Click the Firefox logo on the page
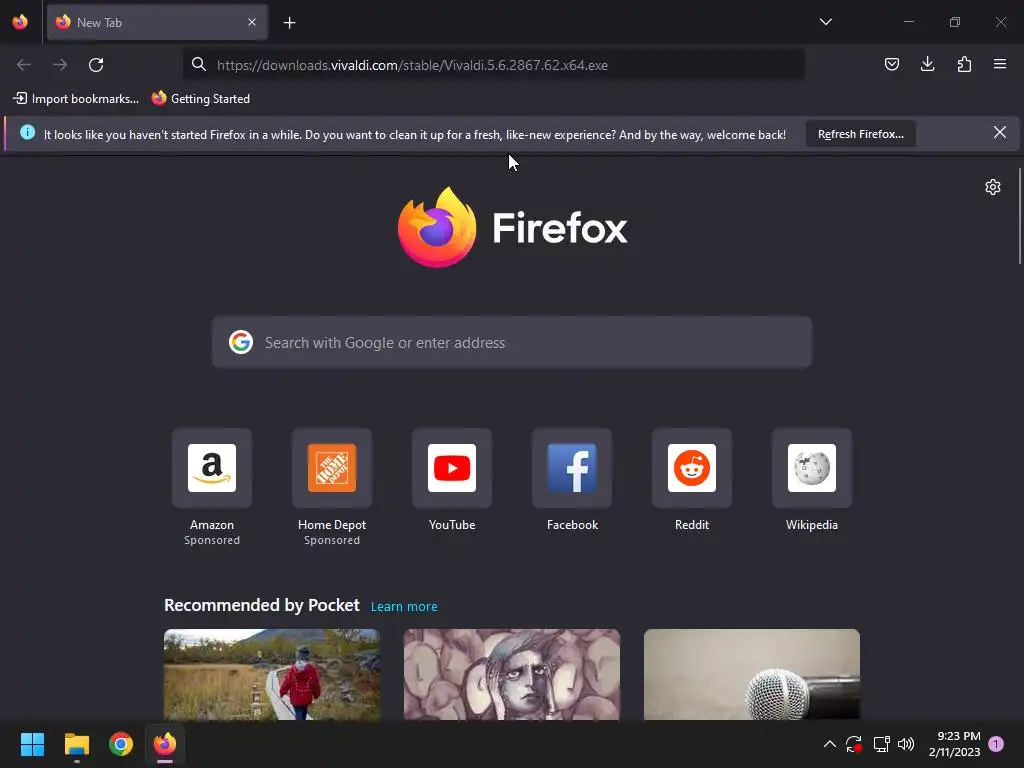Viewport: 1024px width, 768px height. [512, 227]
